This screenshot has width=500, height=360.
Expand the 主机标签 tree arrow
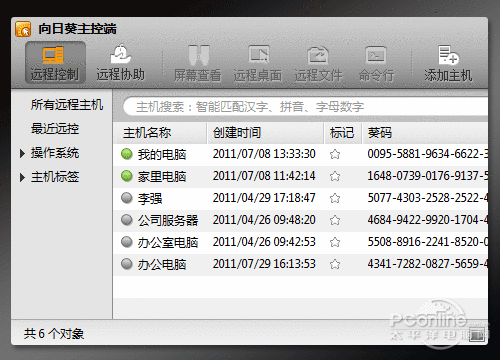pyautogui.click(x=22, y=177)
